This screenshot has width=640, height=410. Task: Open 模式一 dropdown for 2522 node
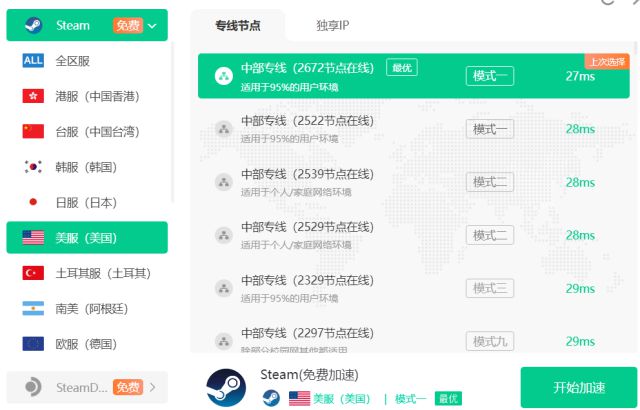click(x=490, y=129)
